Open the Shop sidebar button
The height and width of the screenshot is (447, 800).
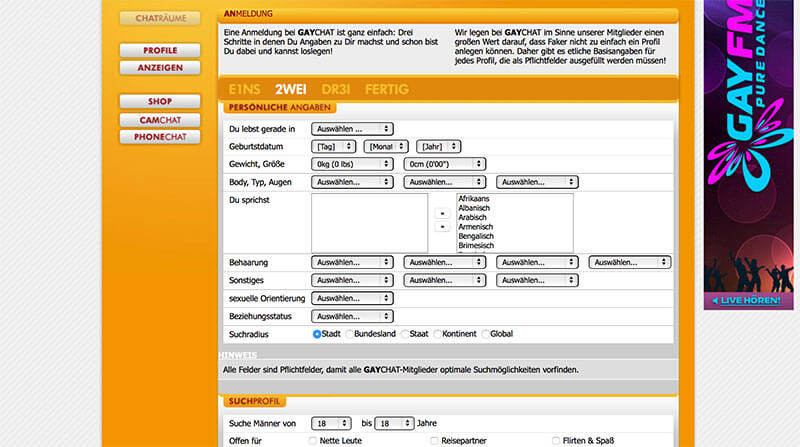point(160,101)
